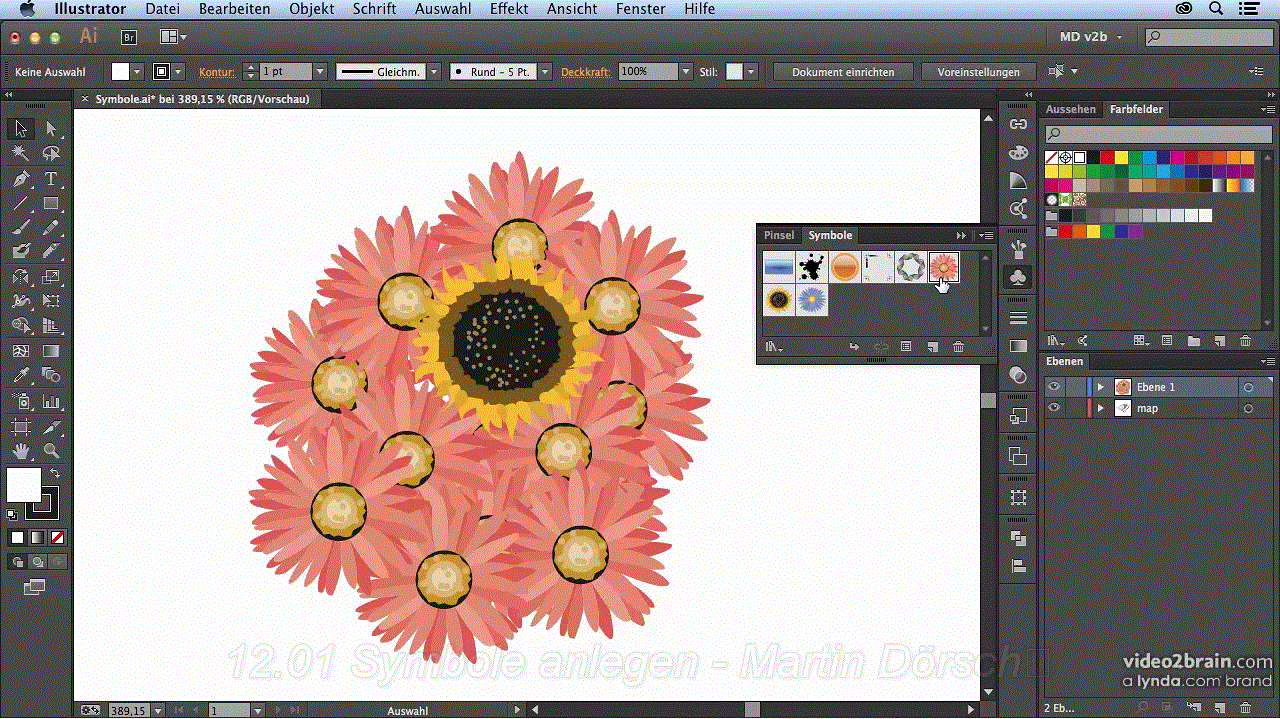Viewport: 1280px width, 719px height.
Task: Click target circle of Ebene 1 layer
Action: click(x=1248, y=387)
